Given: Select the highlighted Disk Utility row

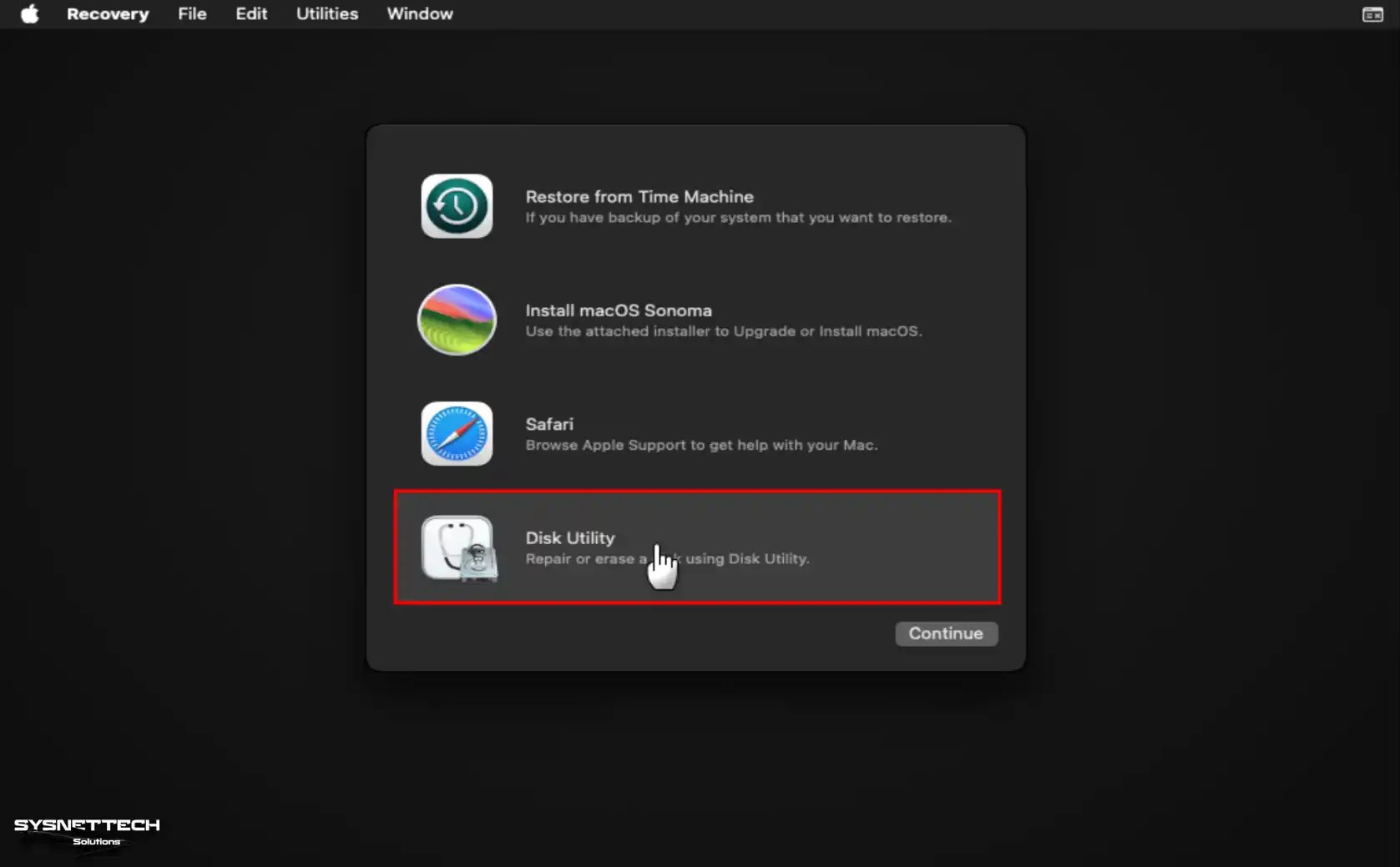Looking at the screenshot, I should tap(697, 548).
